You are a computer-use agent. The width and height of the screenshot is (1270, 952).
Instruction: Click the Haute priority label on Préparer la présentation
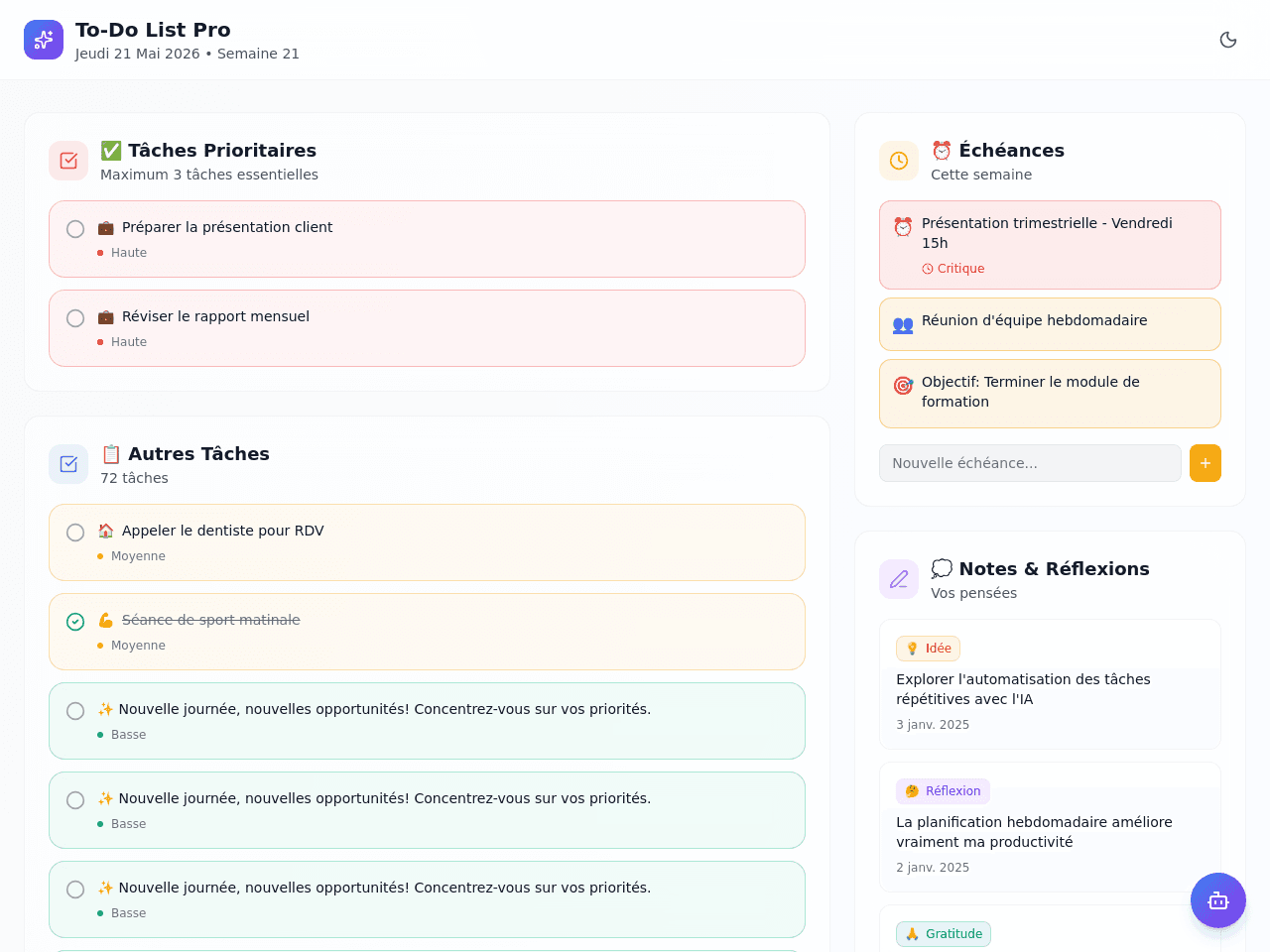pos(129,253)
